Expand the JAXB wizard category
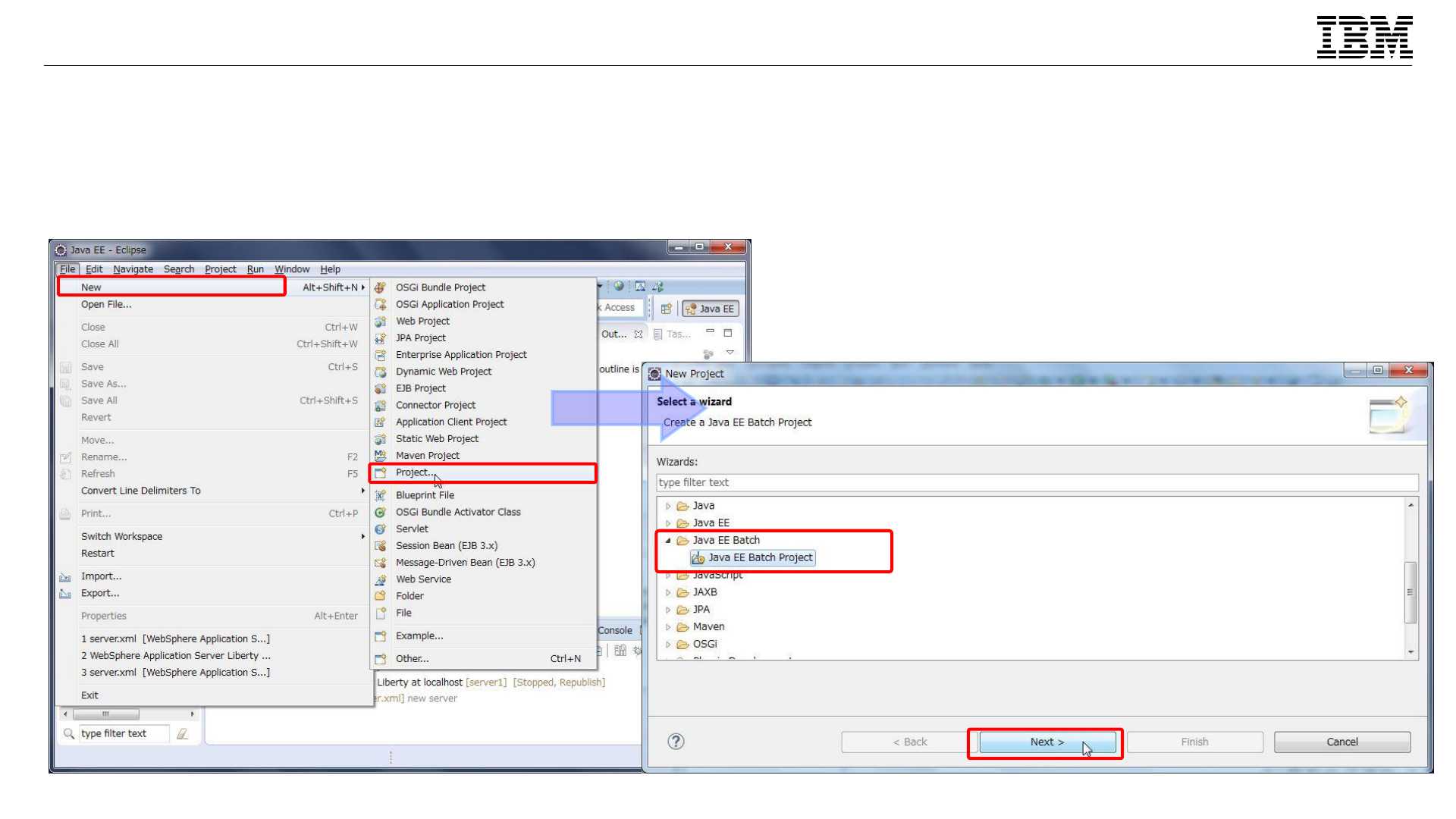Viewport: 1456px width, 819px height. point(668,592)
